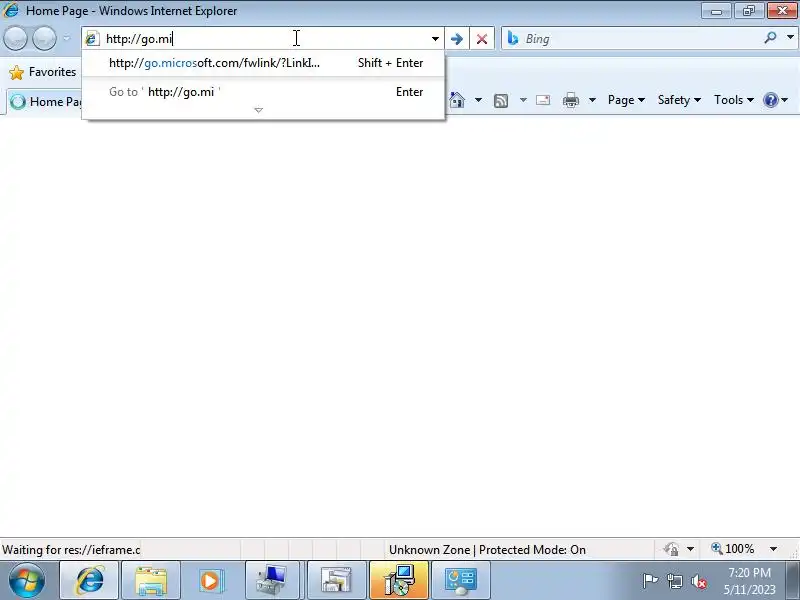Click the Help question mark icon
This screenshot has width=800, height=600.
(770, 100)
